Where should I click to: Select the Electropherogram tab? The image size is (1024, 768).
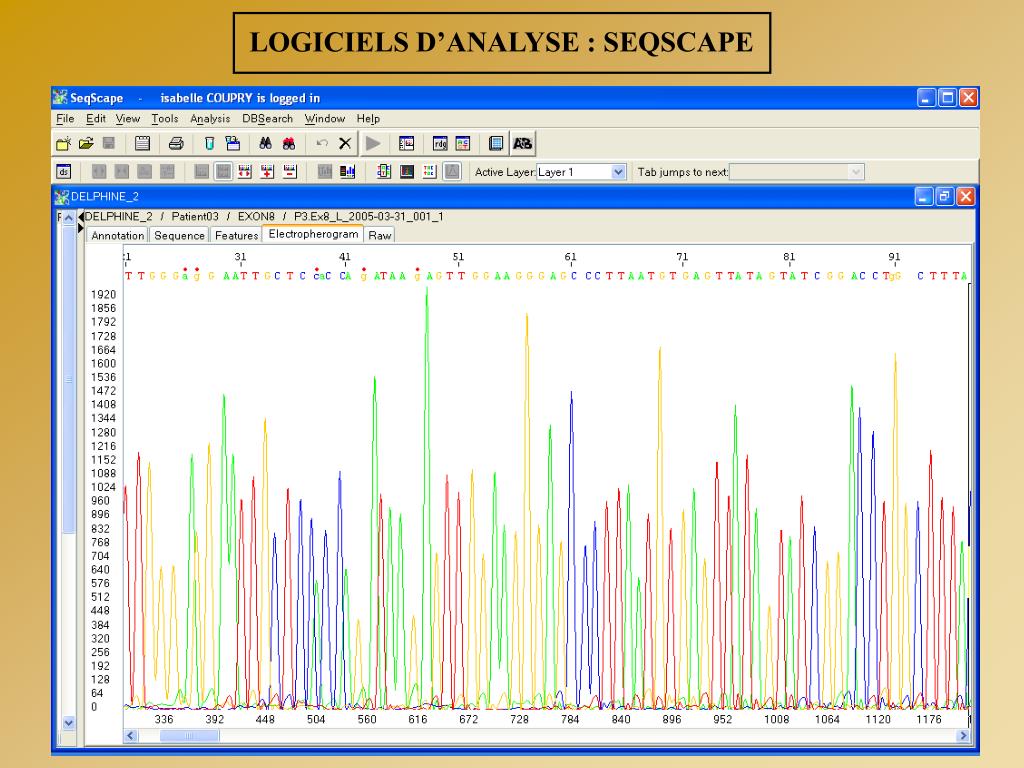point(313,234)
